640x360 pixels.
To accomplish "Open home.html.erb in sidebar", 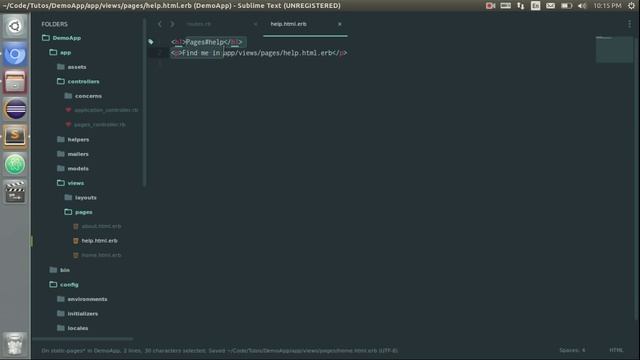I will coord(97,255).
